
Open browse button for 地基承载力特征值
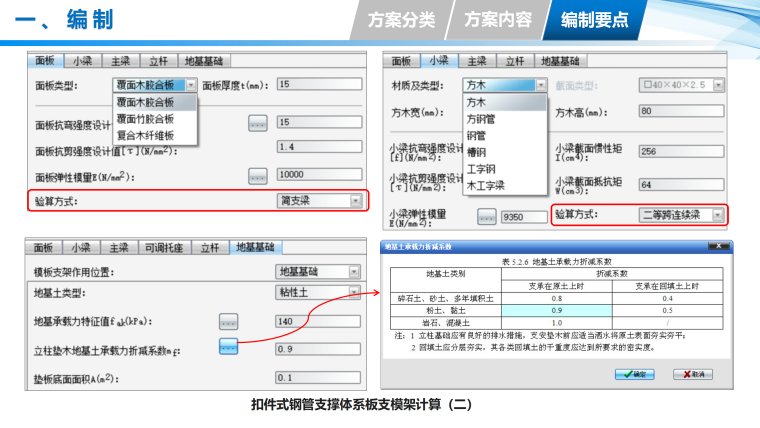(229, 321)
